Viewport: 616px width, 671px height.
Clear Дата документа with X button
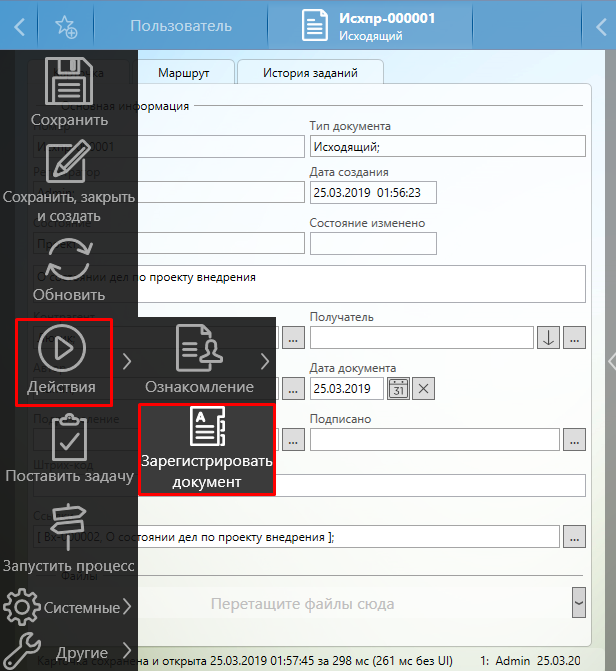[x=424, y=388]
